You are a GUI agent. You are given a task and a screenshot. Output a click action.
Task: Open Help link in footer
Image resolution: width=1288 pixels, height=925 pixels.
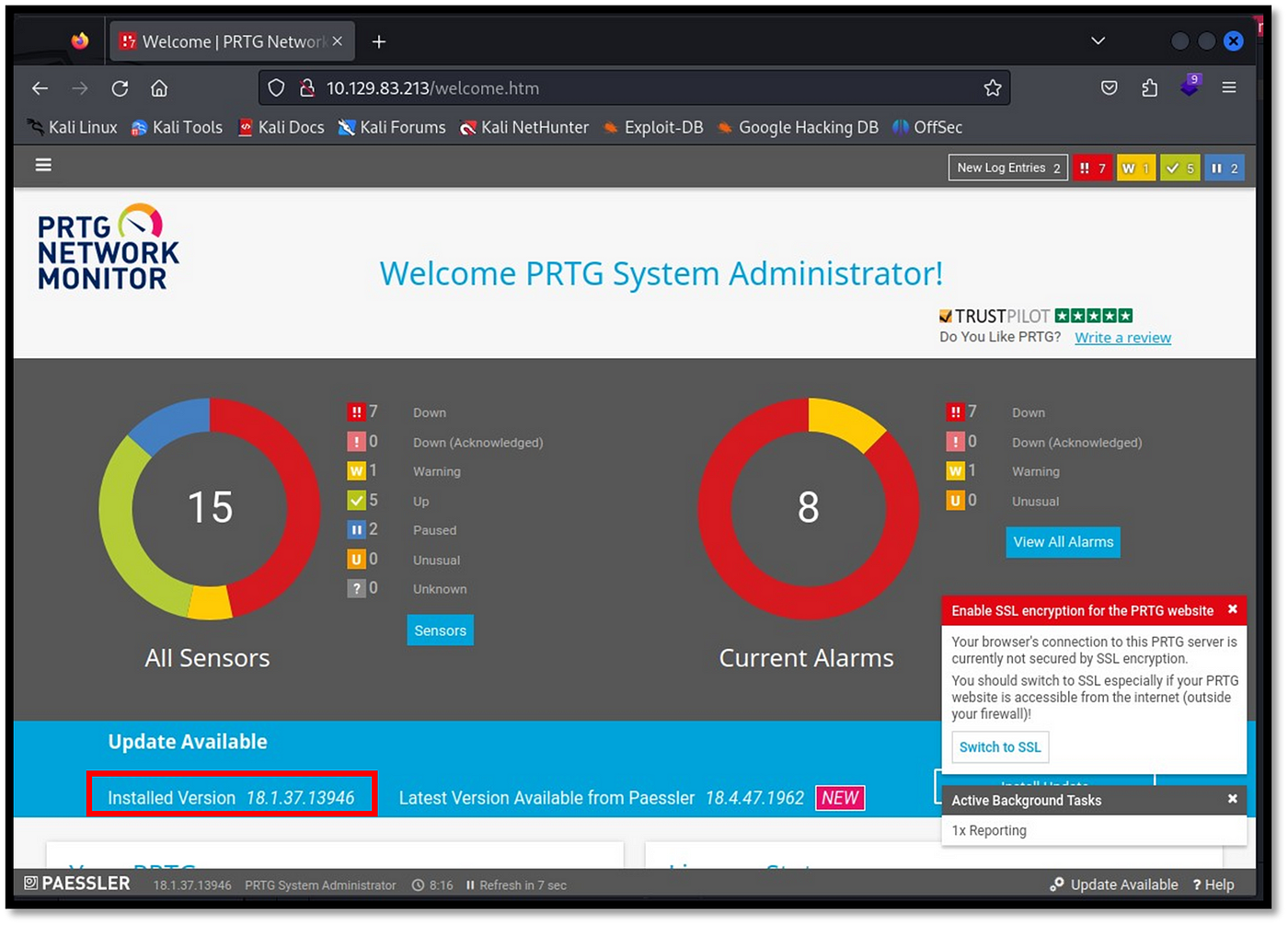tap(1213, 885)
